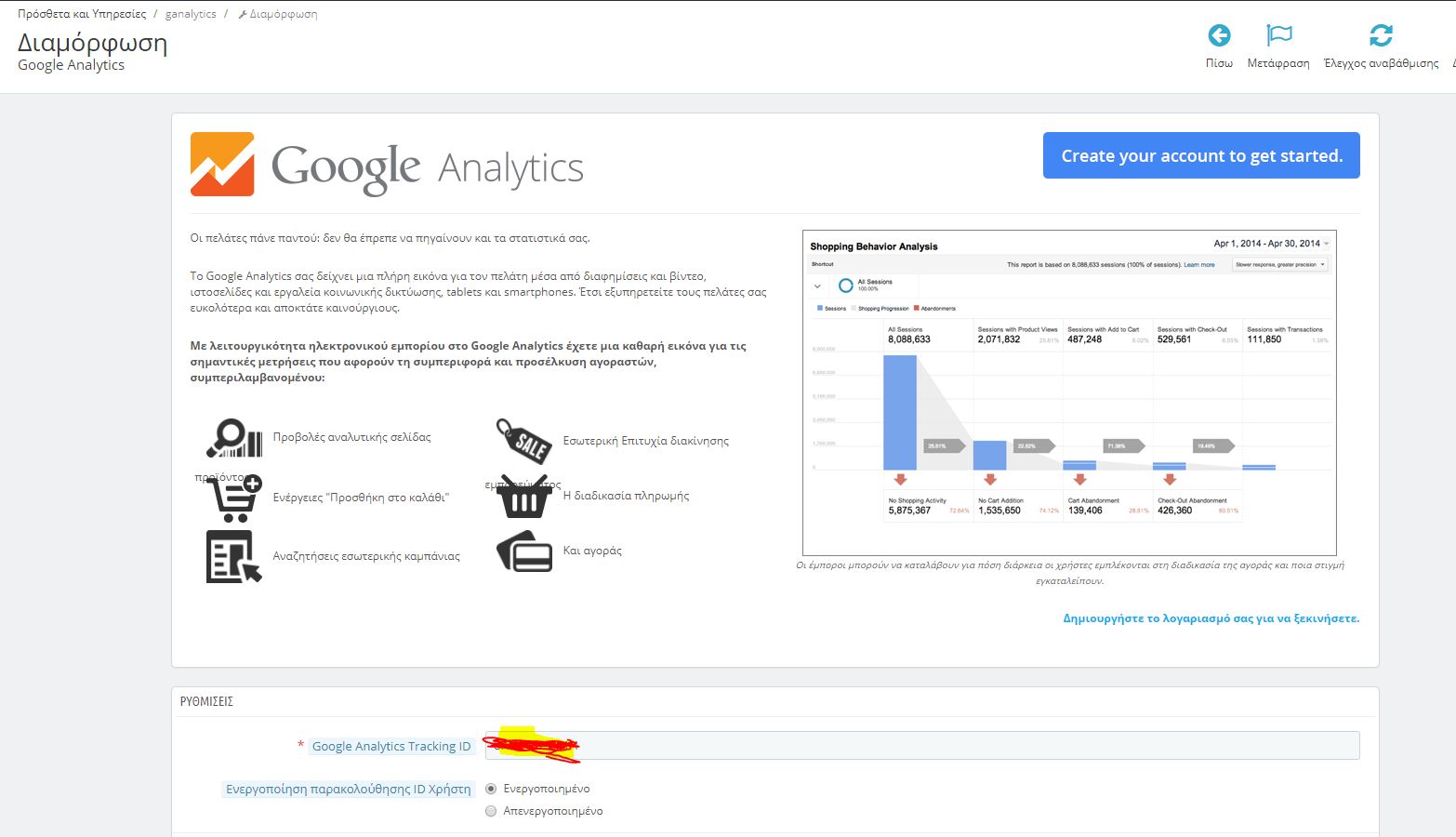This screenshot has height=837, width=1456.
Task: Click the Google Analytics orange logo icon
Action: coord(222,165)
